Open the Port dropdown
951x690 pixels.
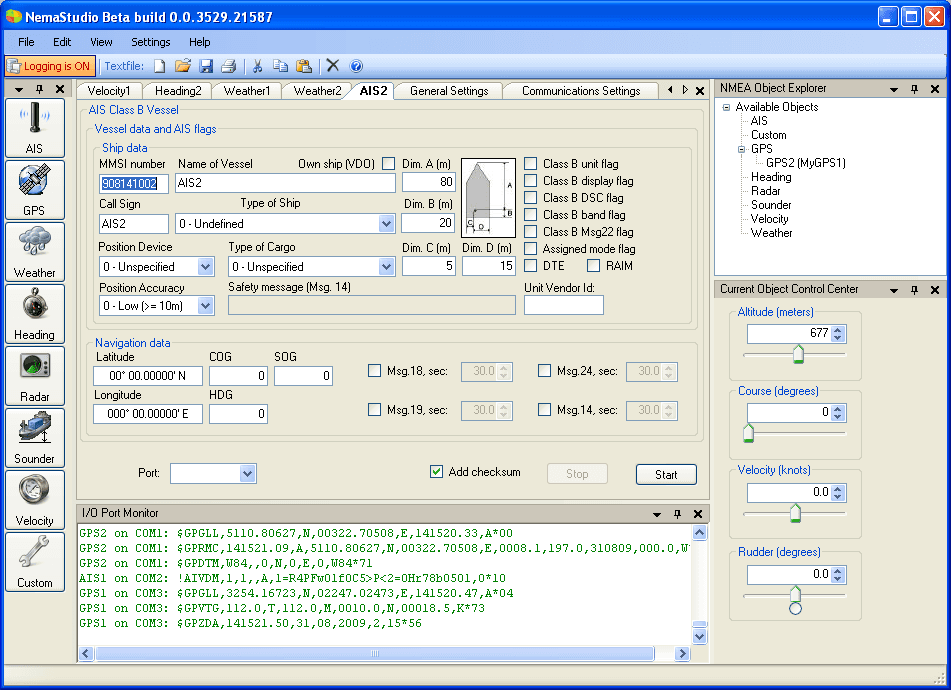(247, 474)
